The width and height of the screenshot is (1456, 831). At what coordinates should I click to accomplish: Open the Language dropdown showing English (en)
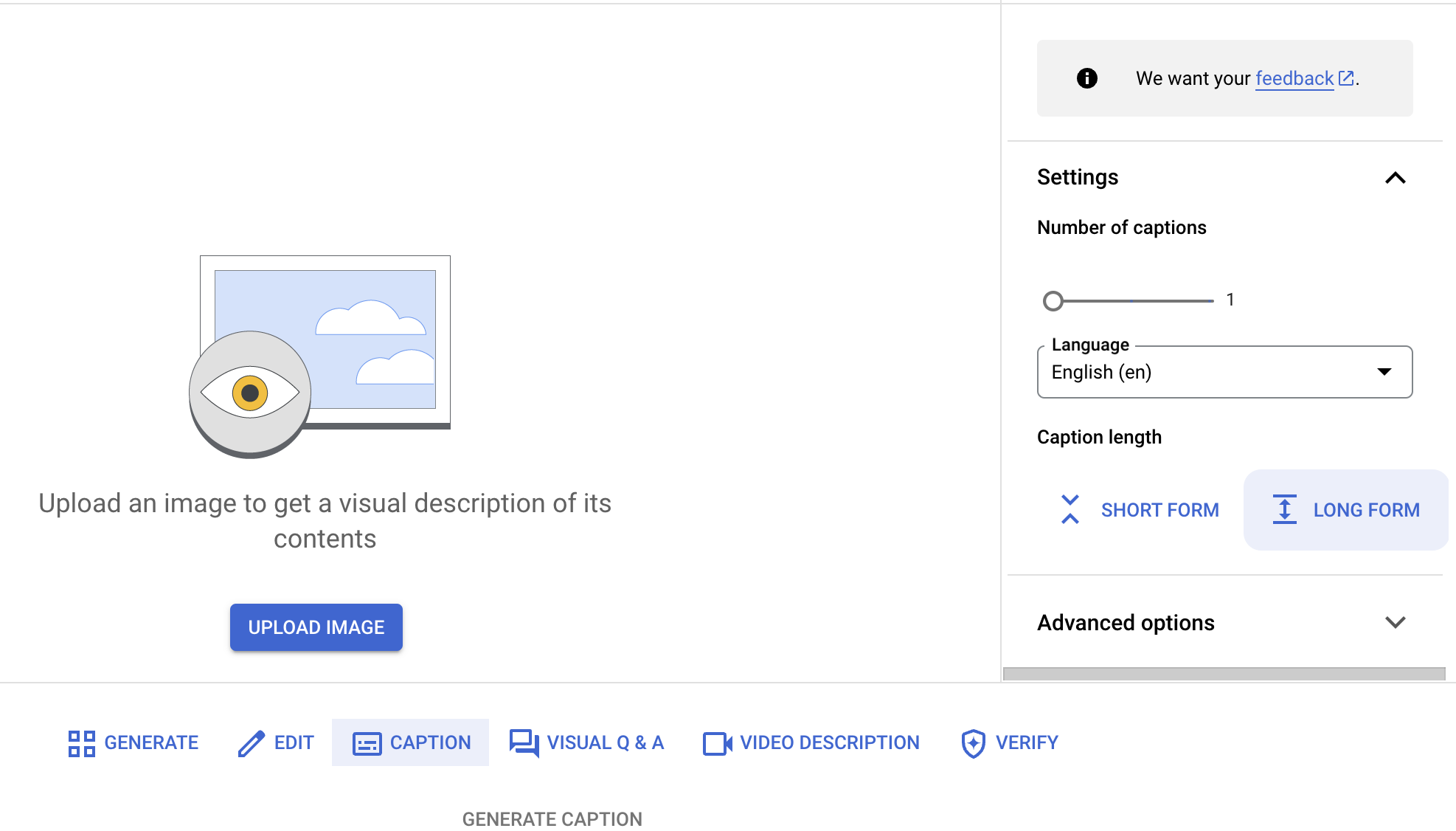[x=1224, y=372]
